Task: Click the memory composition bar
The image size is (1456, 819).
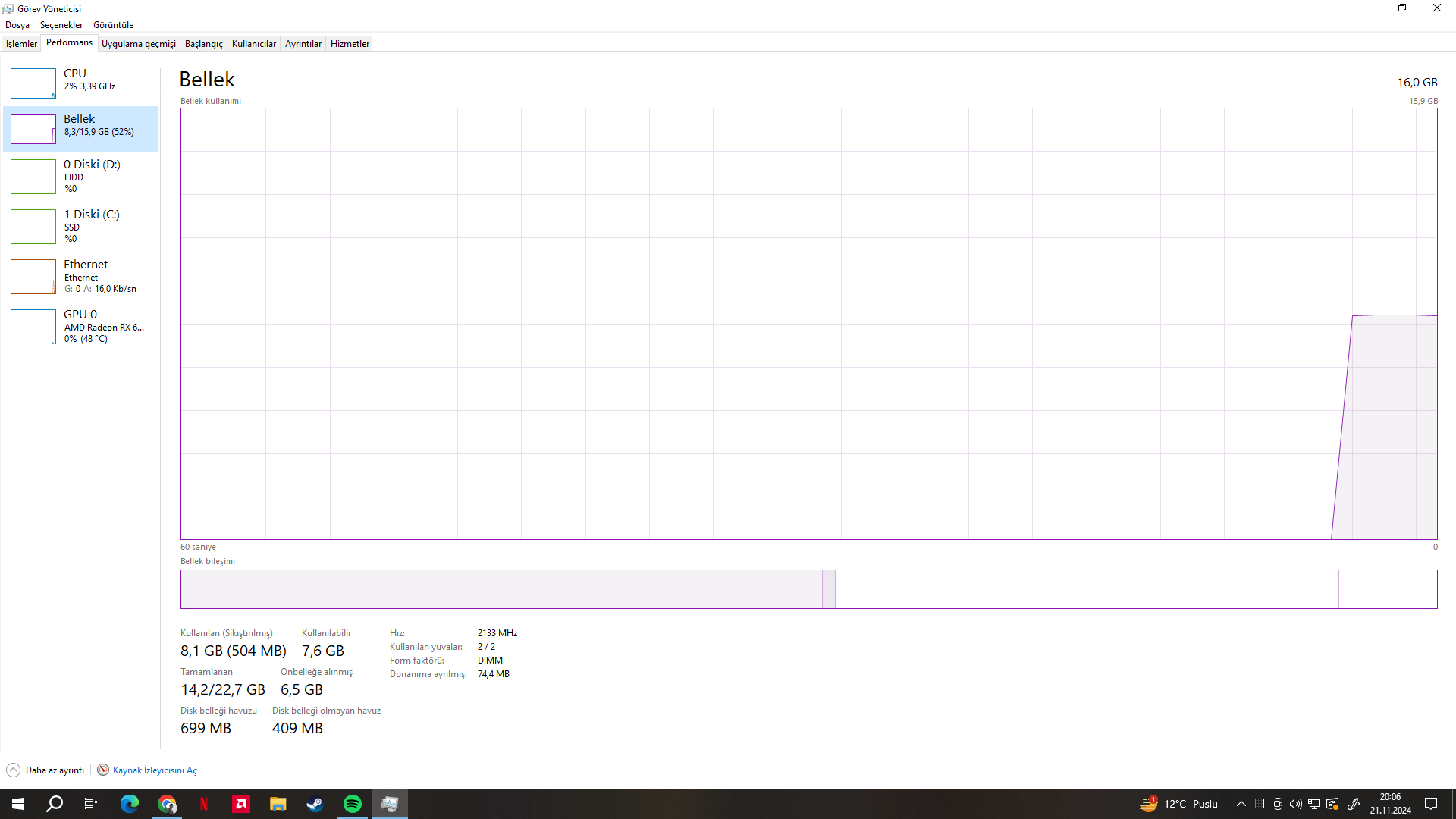Action: 808,589
